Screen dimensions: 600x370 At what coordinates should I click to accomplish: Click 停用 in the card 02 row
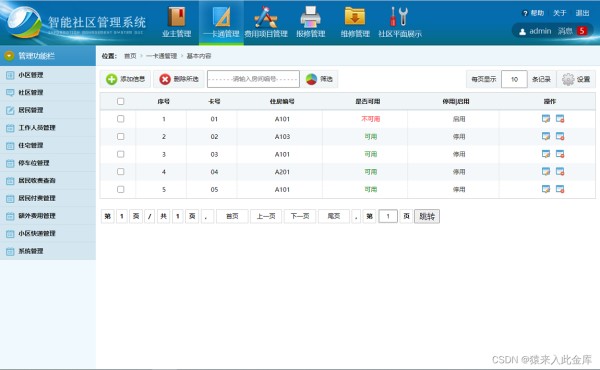point(459,137)
